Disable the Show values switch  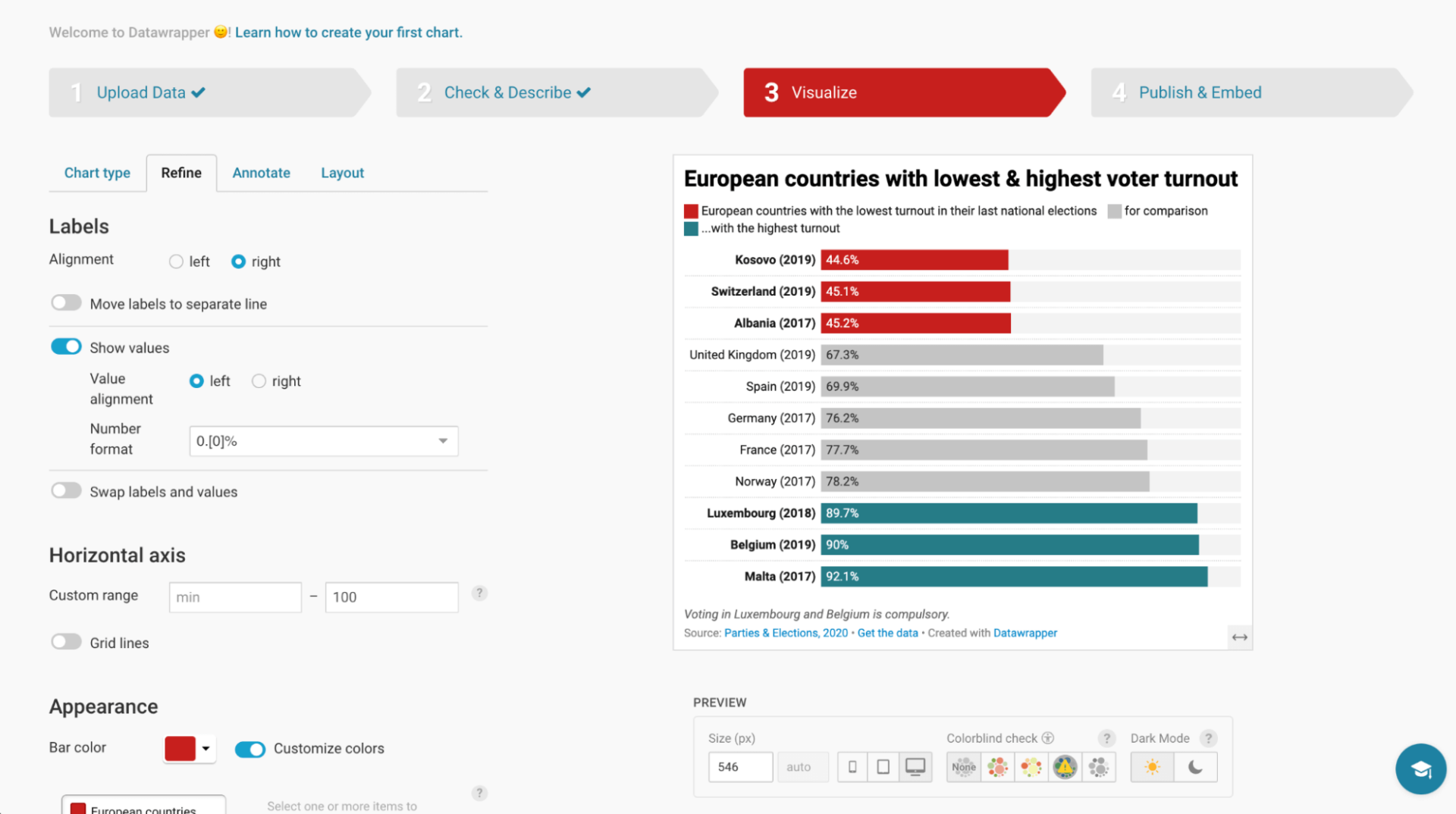coord(67,347)
